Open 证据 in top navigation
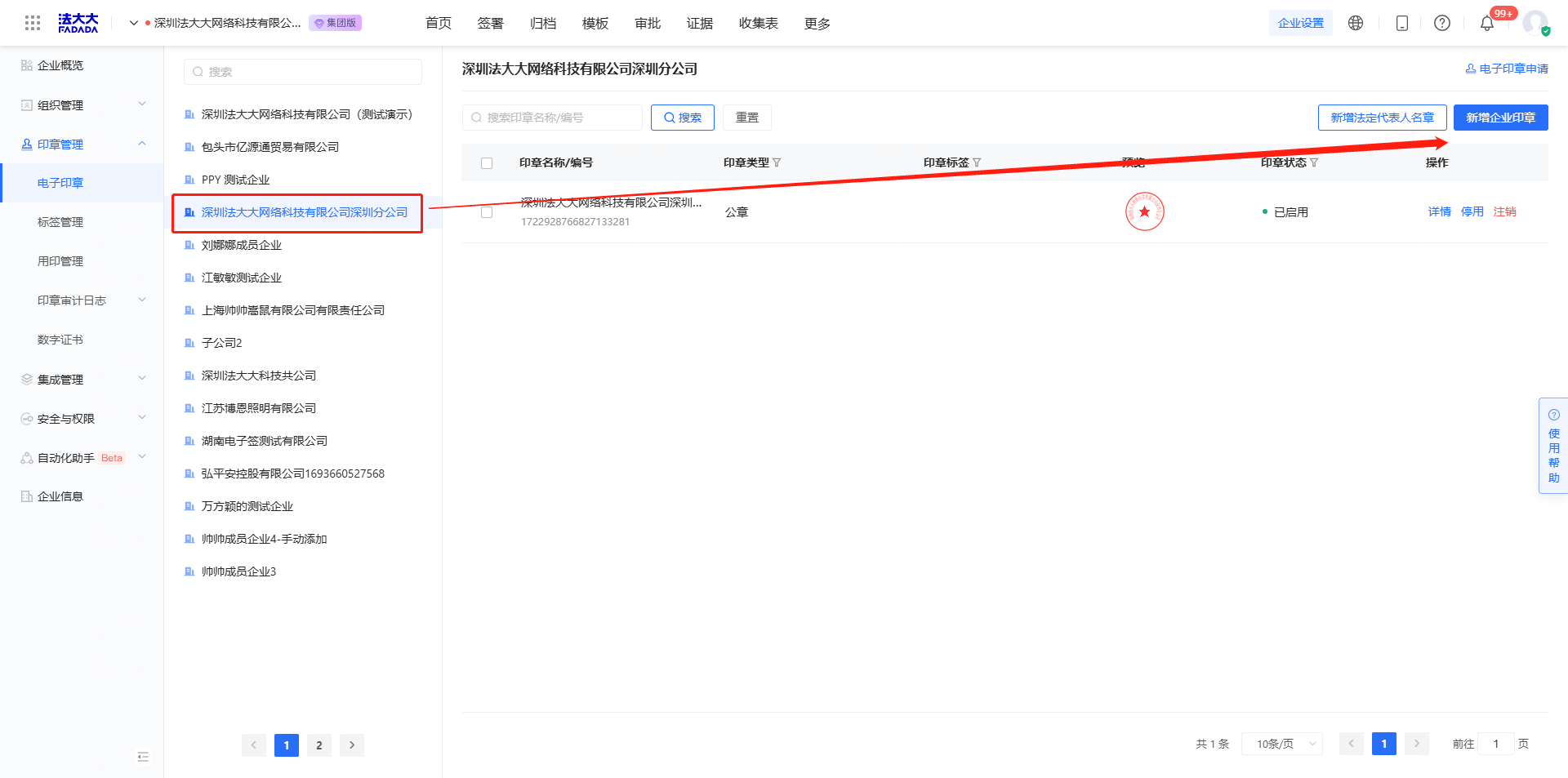Screen dimensions: 1568x778 700,23
